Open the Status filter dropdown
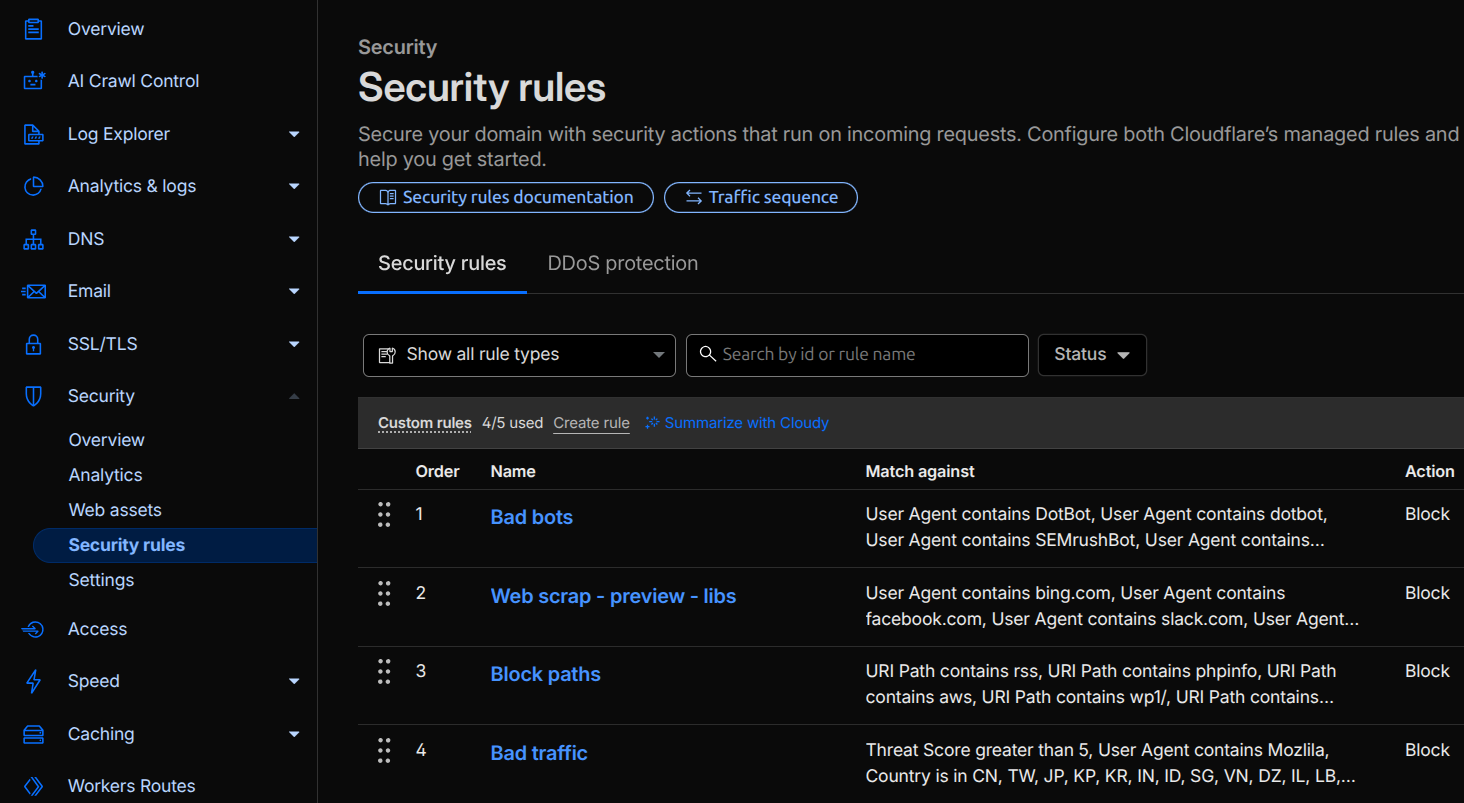 point(1092,355)
